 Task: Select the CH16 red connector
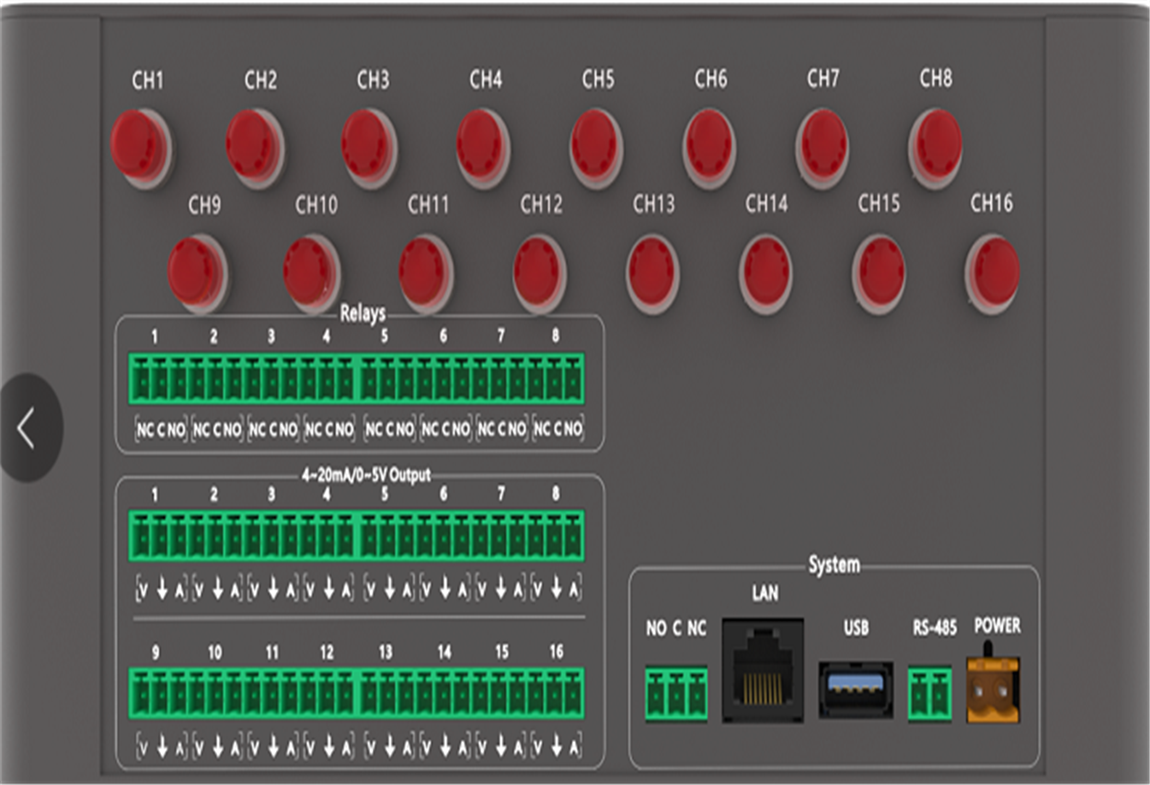(993, 268)
